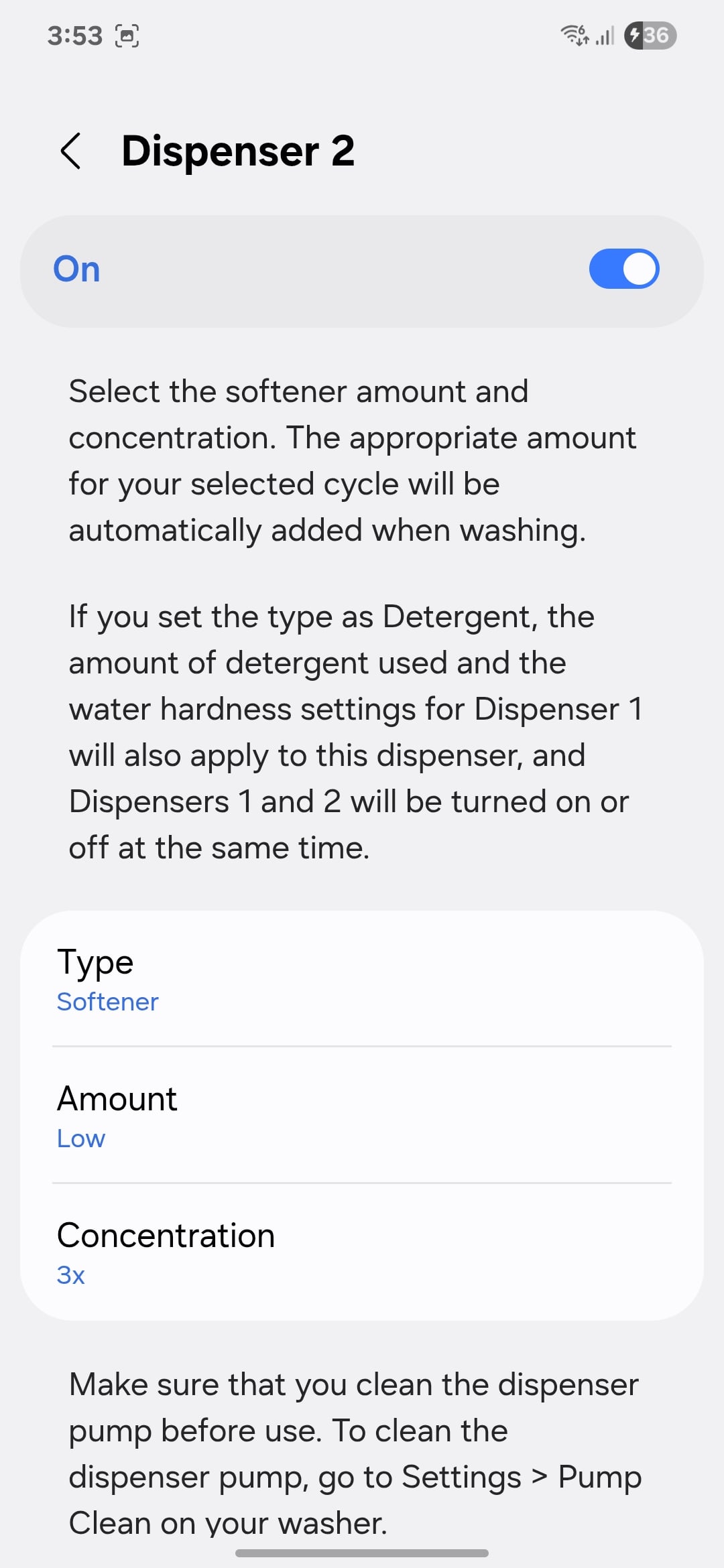Screen dimensions: 724x1568
Task: Tap the blue On label
Action: pyautogui.click(x=77, y=269)
